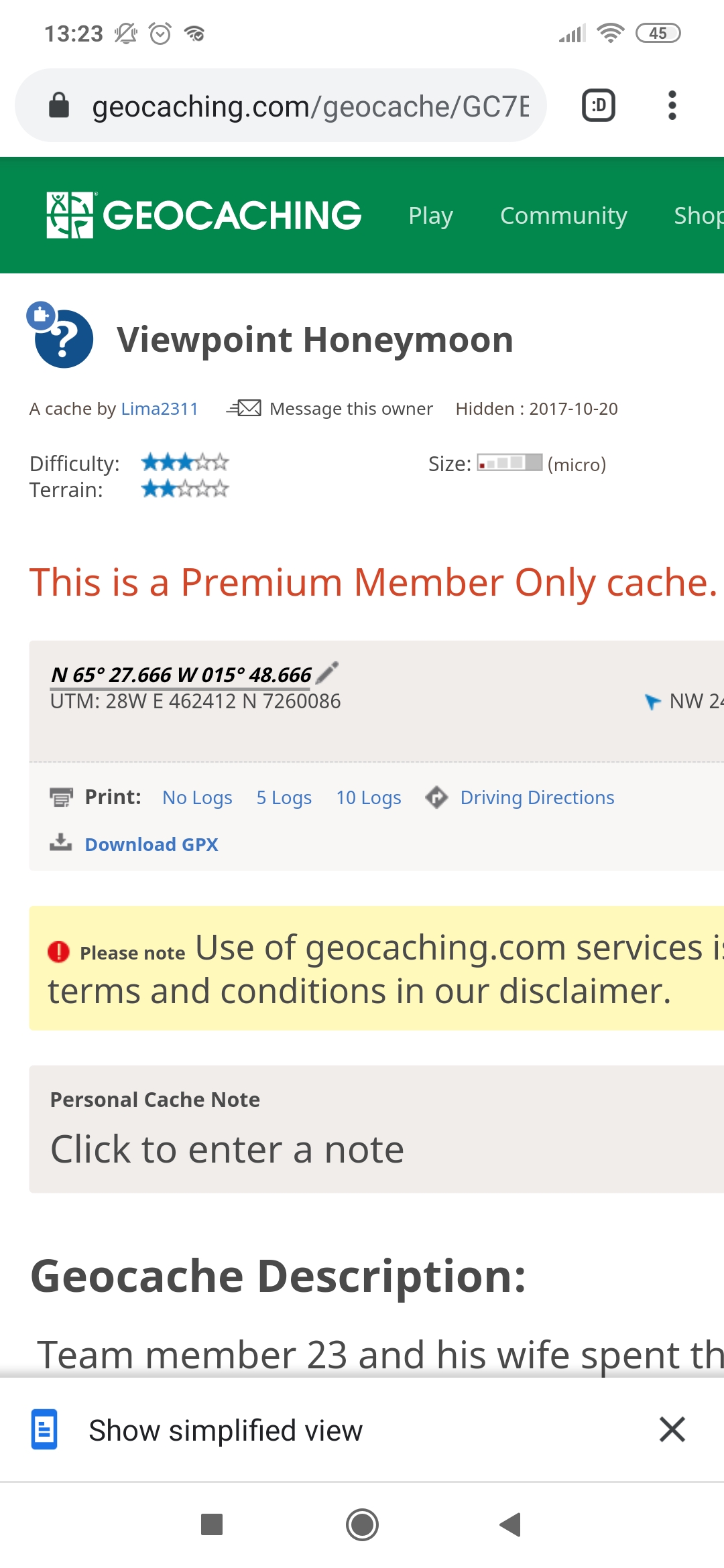Click to enter a personal cache note

(227, 1150)
